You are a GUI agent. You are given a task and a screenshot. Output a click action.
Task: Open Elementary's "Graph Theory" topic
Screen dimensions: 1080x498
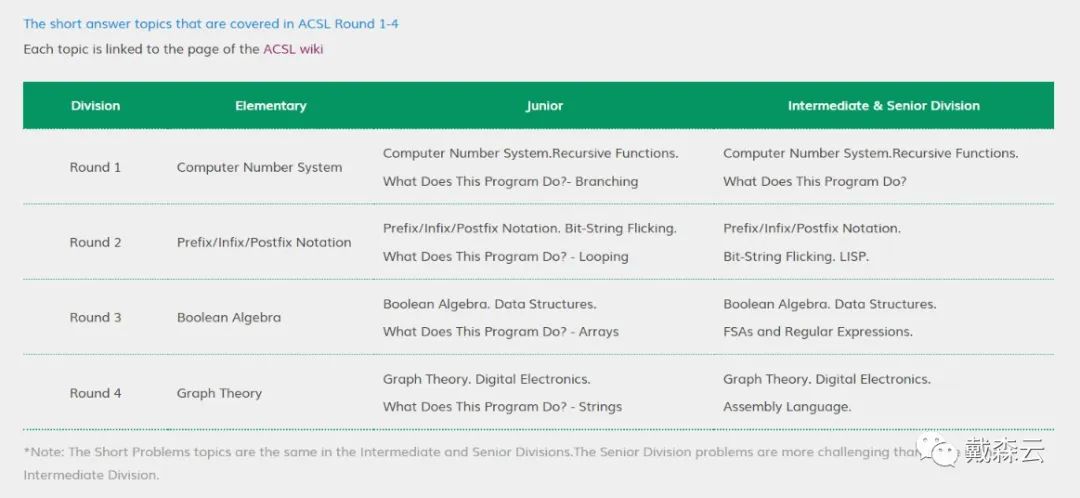pos(219,394)
